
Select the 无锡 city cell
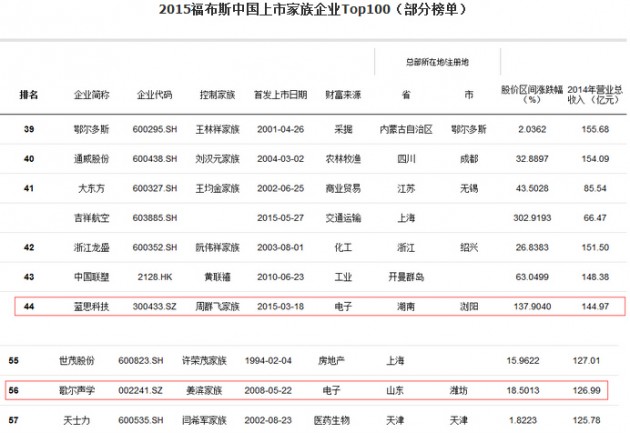tap(469, 188)
